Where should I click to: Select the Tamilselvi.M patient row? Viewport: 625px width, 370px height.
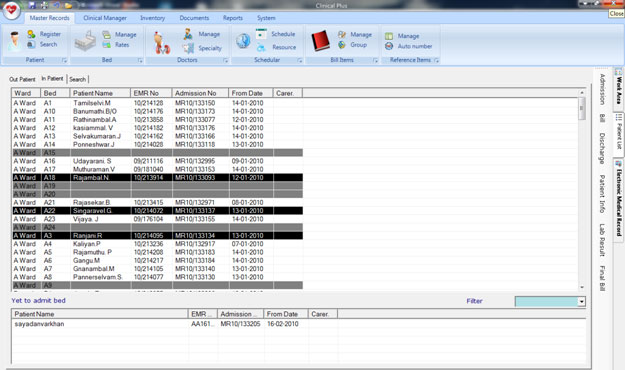[157, 103]
